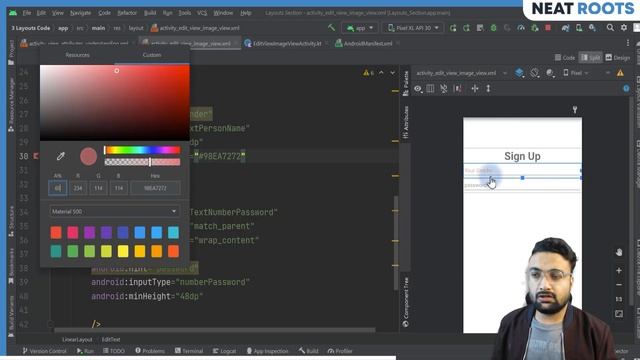This screenshot has height=360, width=640.
Task: Click the design warning triangle icon
Action: click(620, 73)
